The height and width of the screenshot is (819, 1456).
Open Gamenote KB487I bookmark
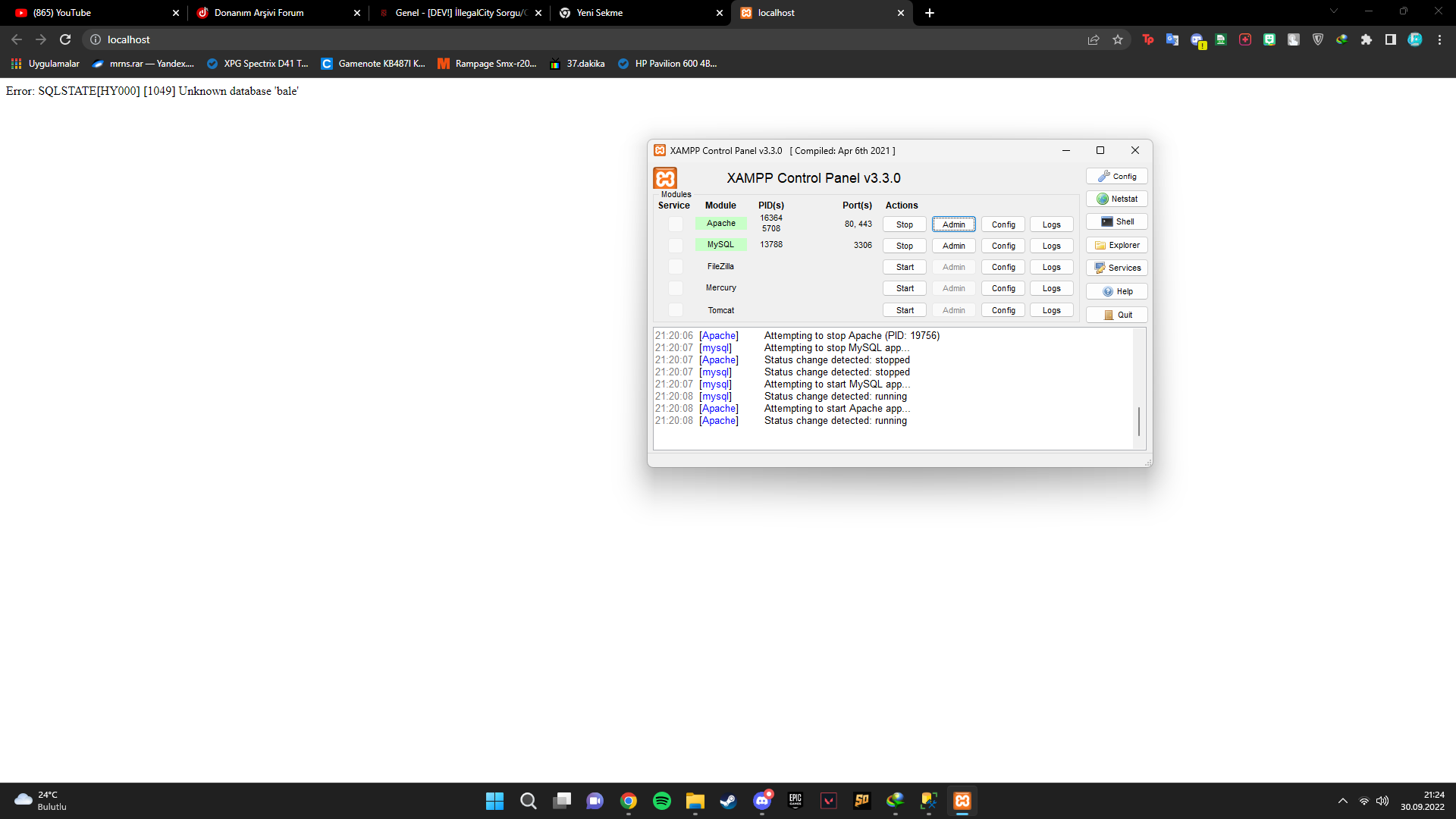point(373,64)
